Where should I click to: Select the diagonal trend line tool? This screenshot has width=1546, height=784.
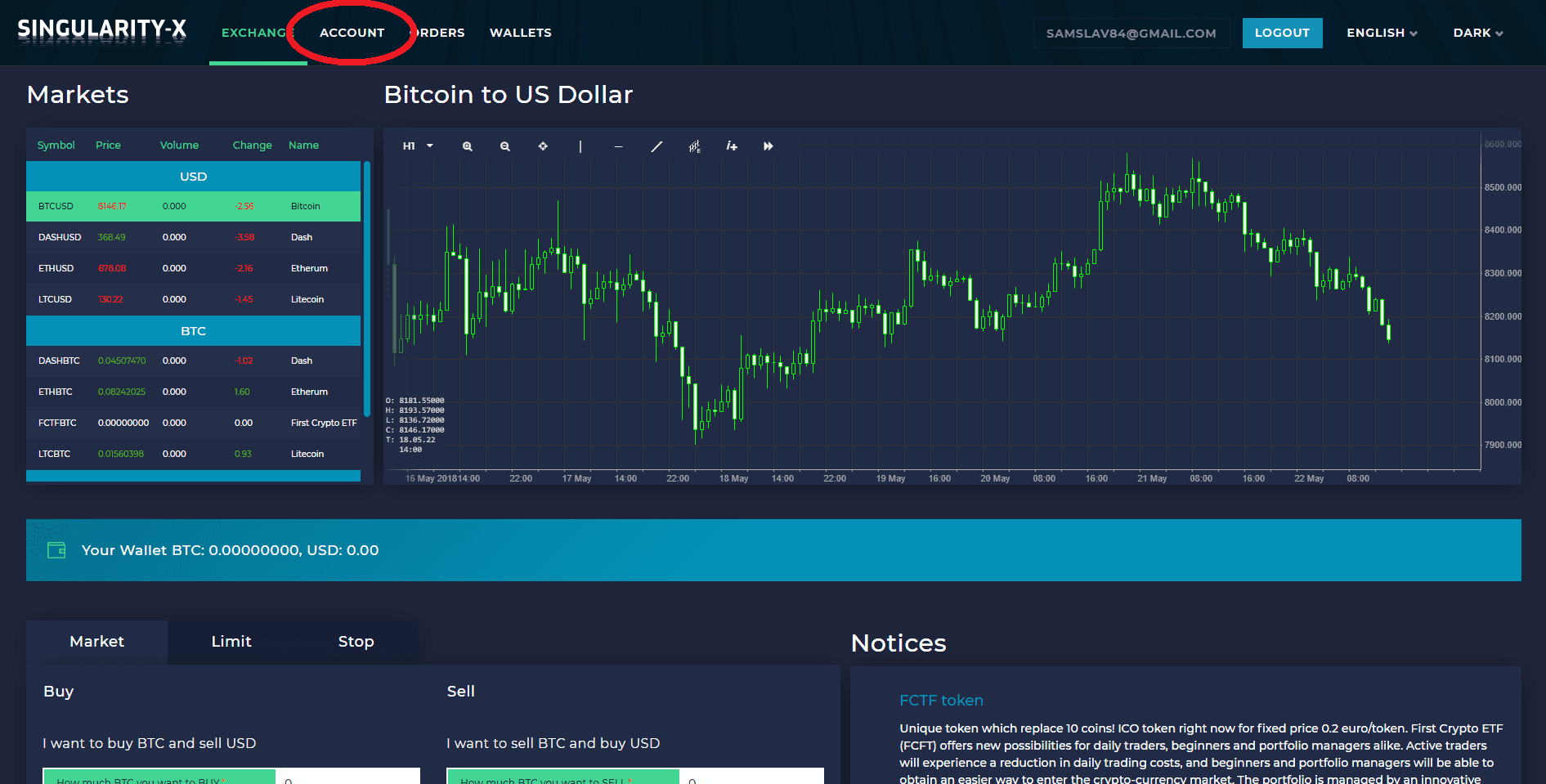coord(656,146)
